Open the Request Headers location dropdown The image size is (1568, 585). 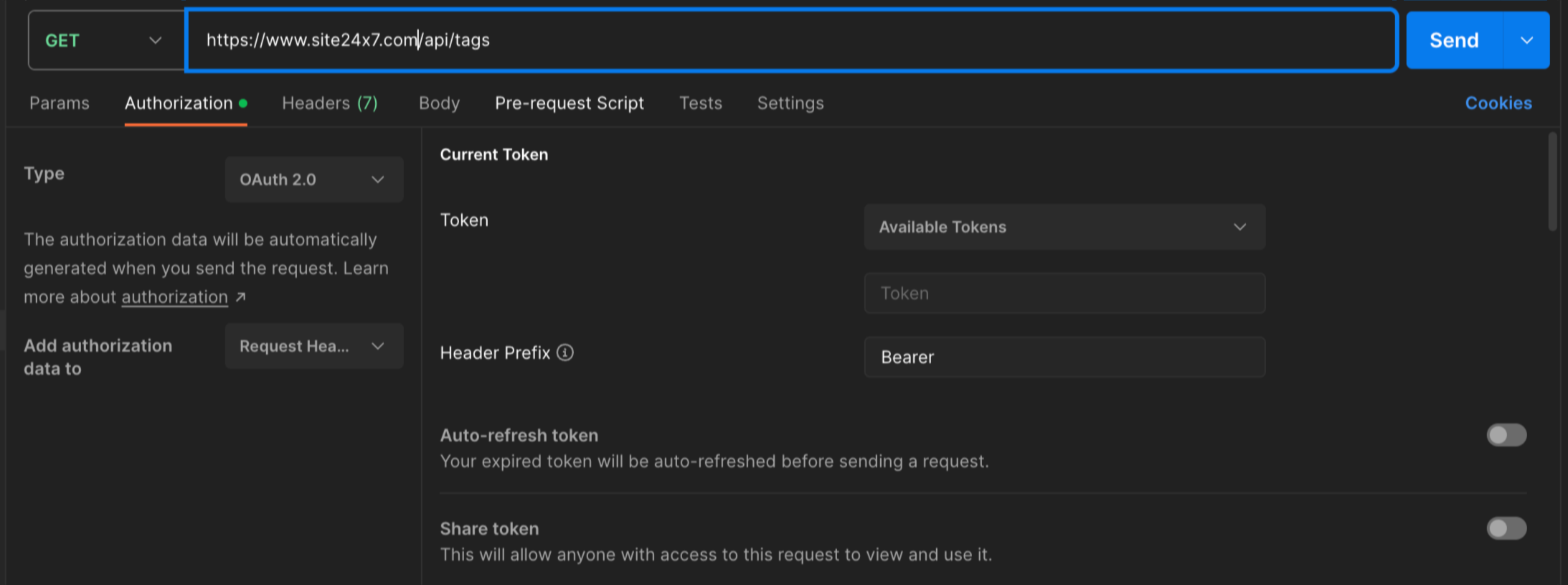[x=313, y=346]
